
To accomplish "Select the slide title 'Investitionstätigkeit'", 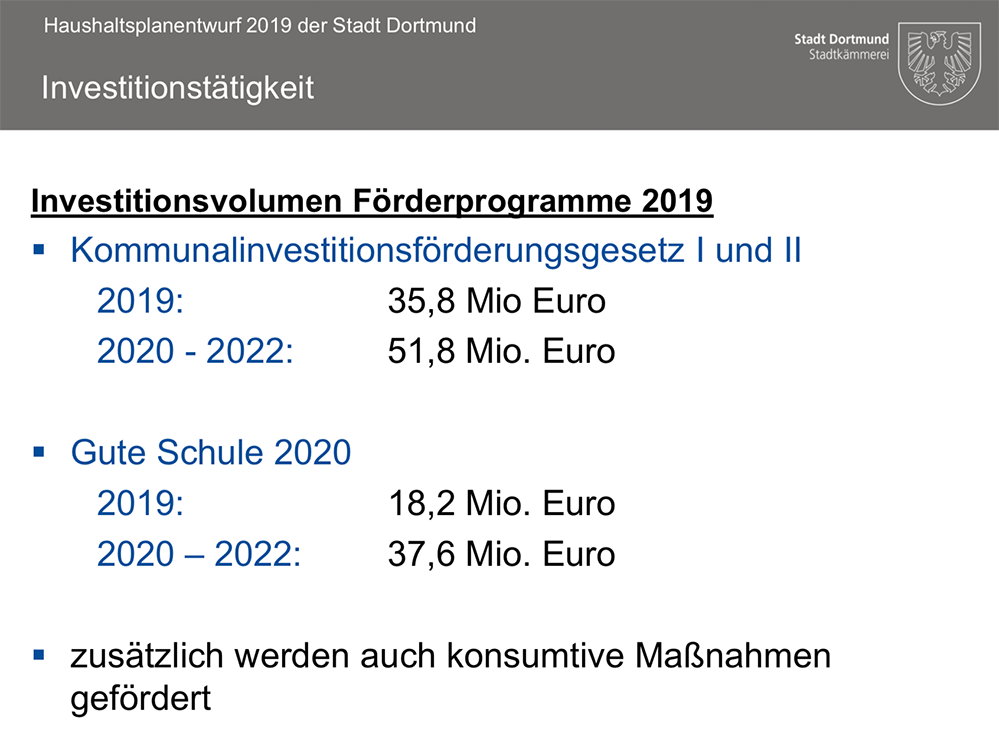I will pyautogui.click(x=178, y=88).
